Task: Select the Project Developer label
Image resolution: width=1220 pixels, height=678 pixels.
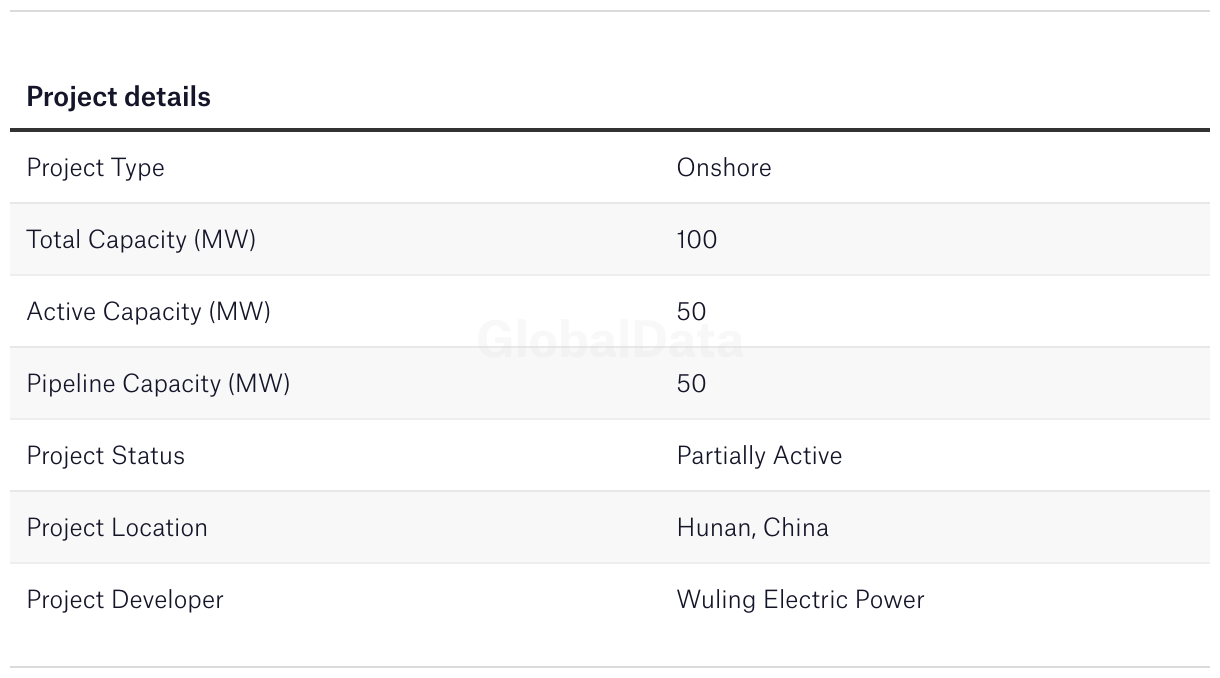Action: [x=125, y=600]
